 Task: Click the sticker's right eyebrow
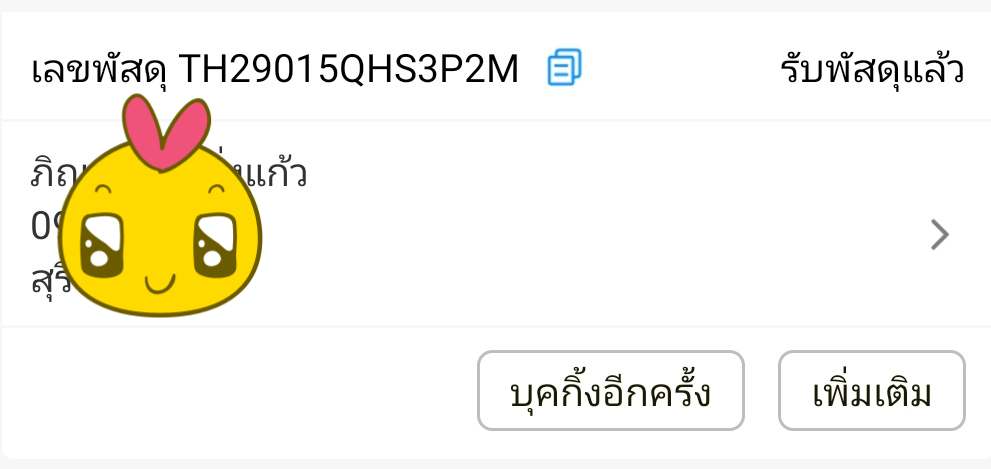click(216, 188)
